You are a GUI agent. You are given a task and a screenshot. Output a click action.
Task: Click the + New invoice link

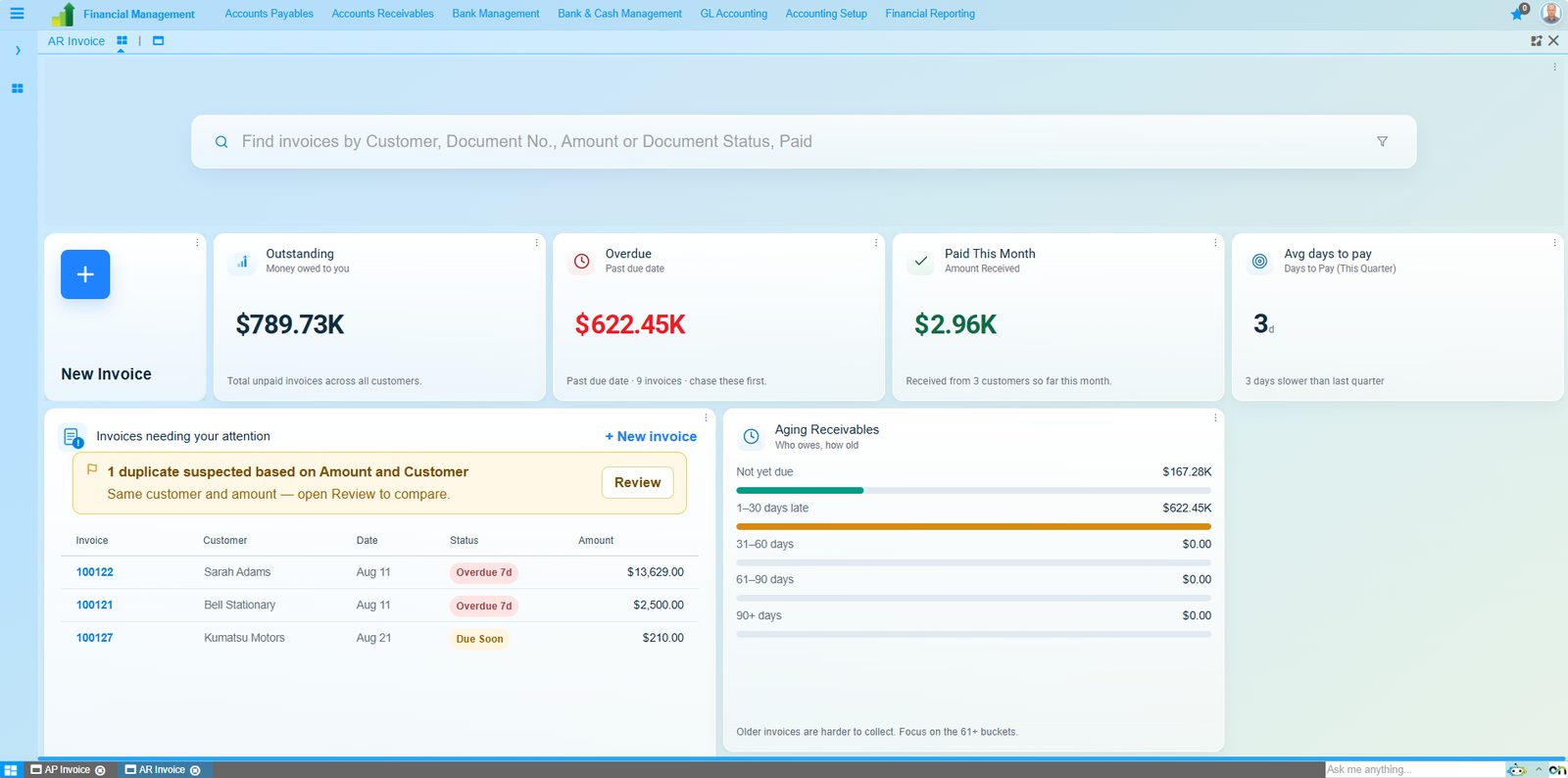(x=651, y=436)
